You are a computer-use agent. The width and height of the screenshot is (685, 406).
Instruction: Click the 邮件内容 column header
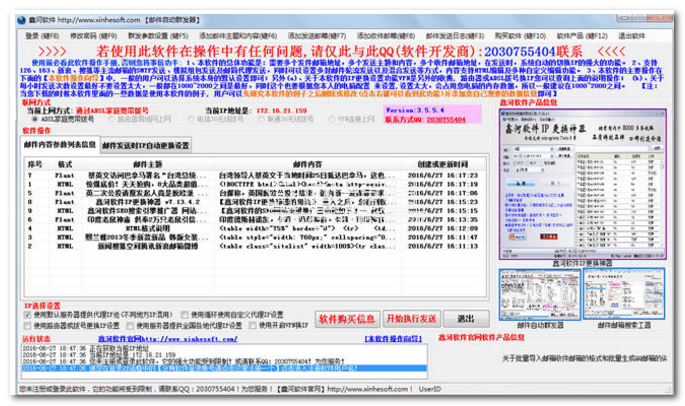[x=308, y=164]
